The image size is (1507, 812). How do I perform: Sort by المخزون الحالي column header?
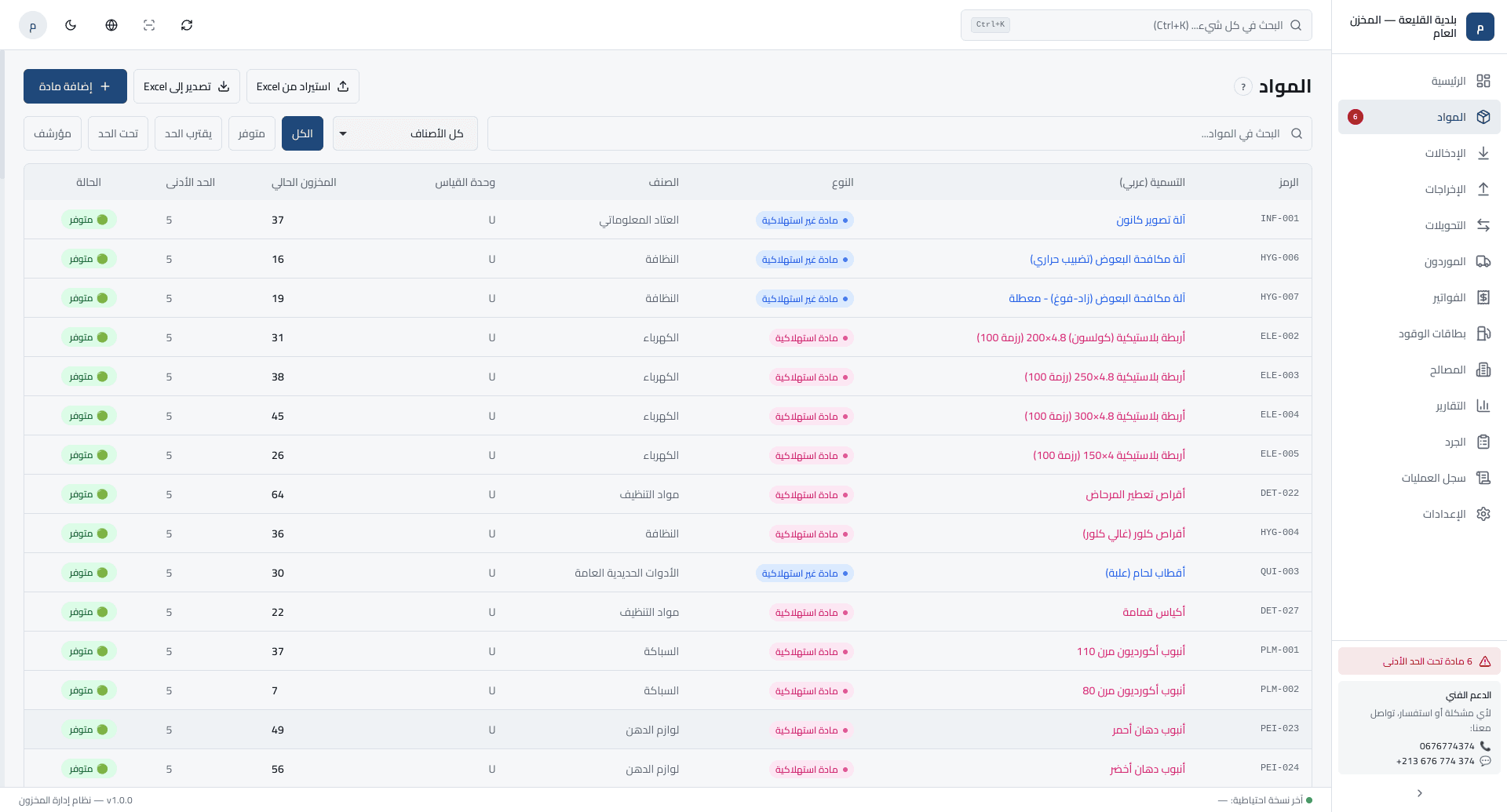click(x=304, y=182)
